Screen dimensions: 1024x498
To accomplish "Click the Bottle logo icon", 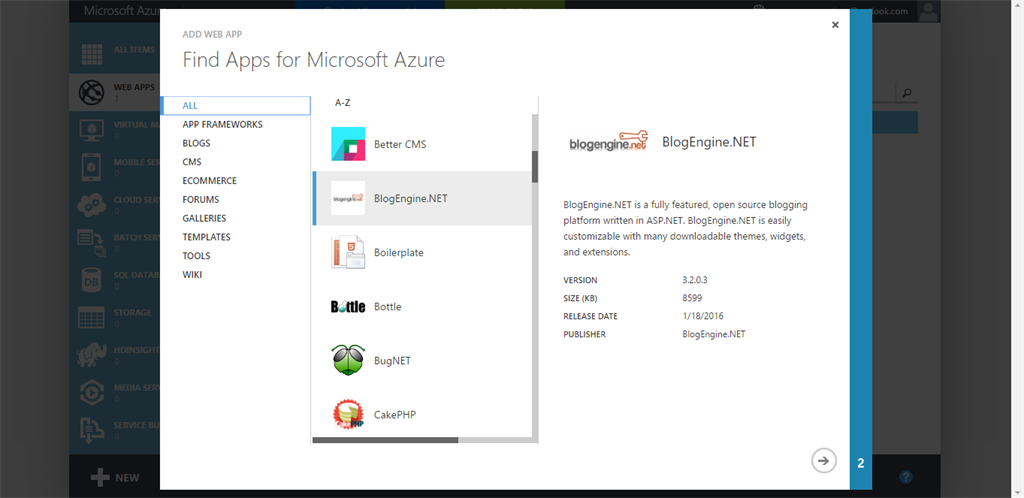I will [x=348, y=307].
